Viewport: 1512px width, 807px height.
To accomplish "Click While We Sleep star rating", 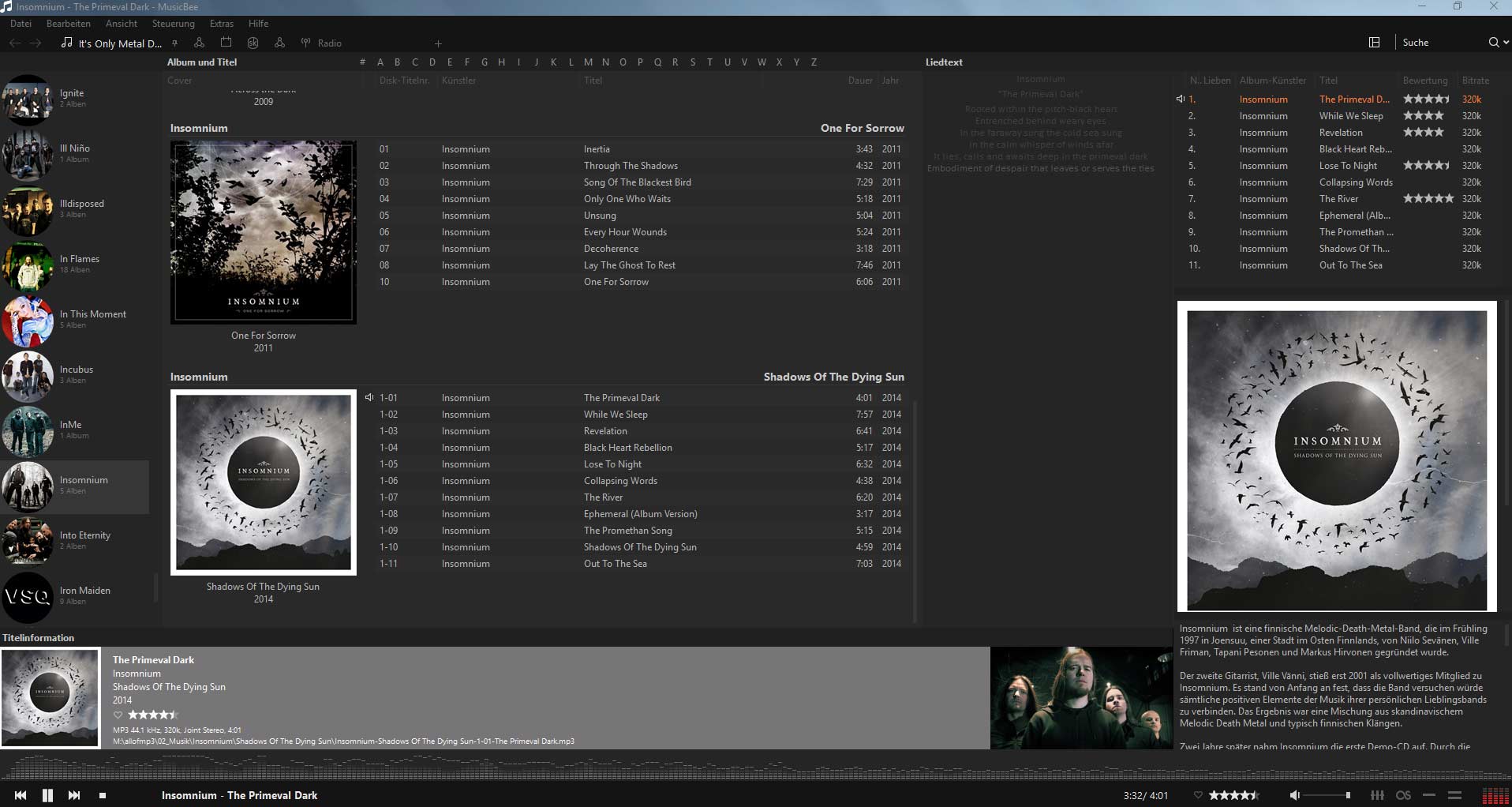I will tap(1424, 116).
